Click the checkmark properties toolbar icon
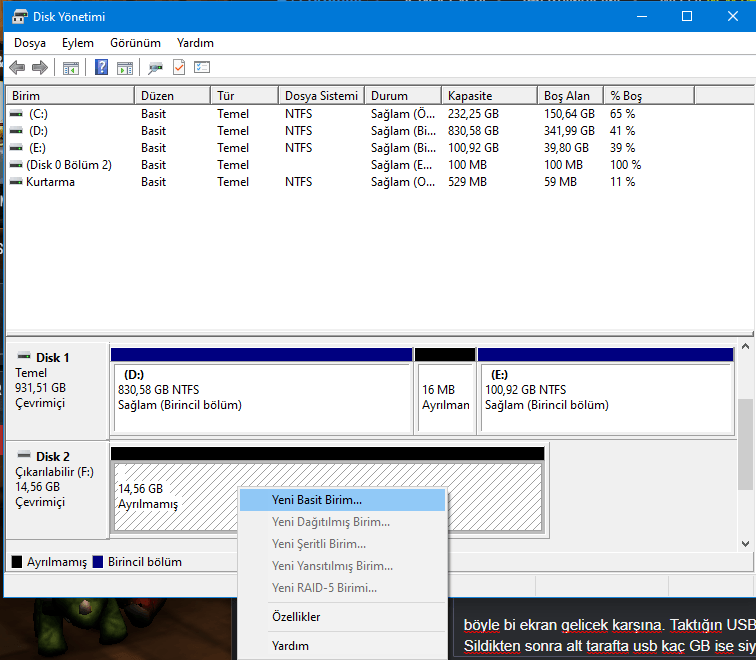 point(179,67)
